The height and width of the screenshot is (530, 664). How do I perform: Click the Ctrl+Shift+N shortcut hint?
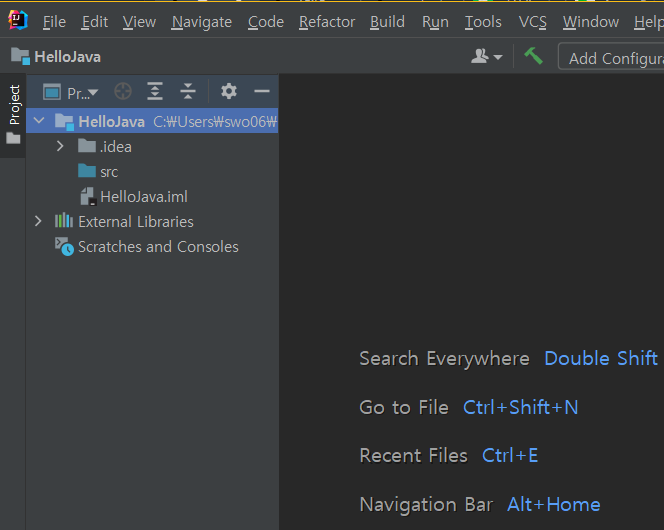(x=520, y=407)
